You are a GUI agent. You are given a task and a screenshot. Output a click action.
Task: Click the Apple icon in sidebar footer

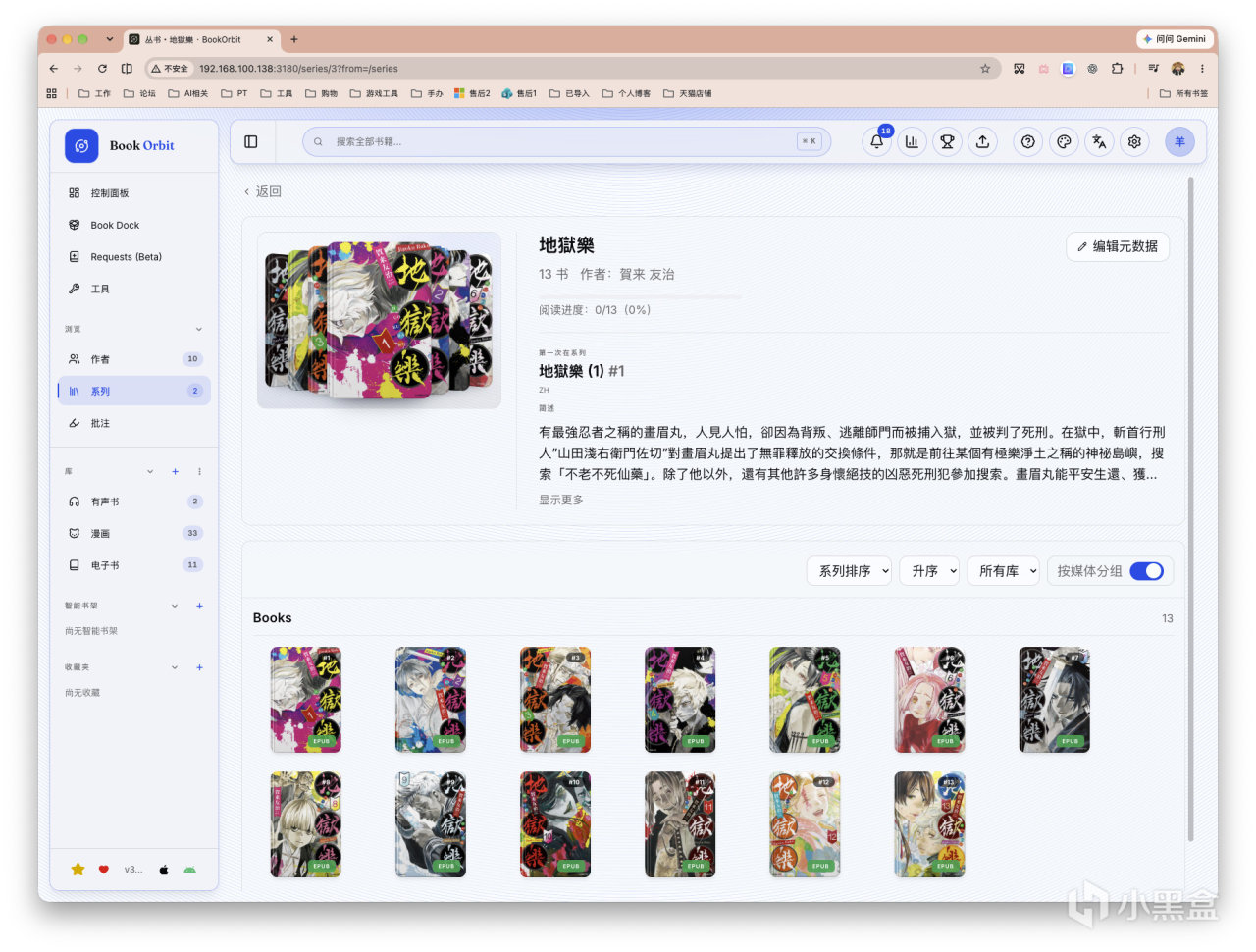tap(164, 870)
